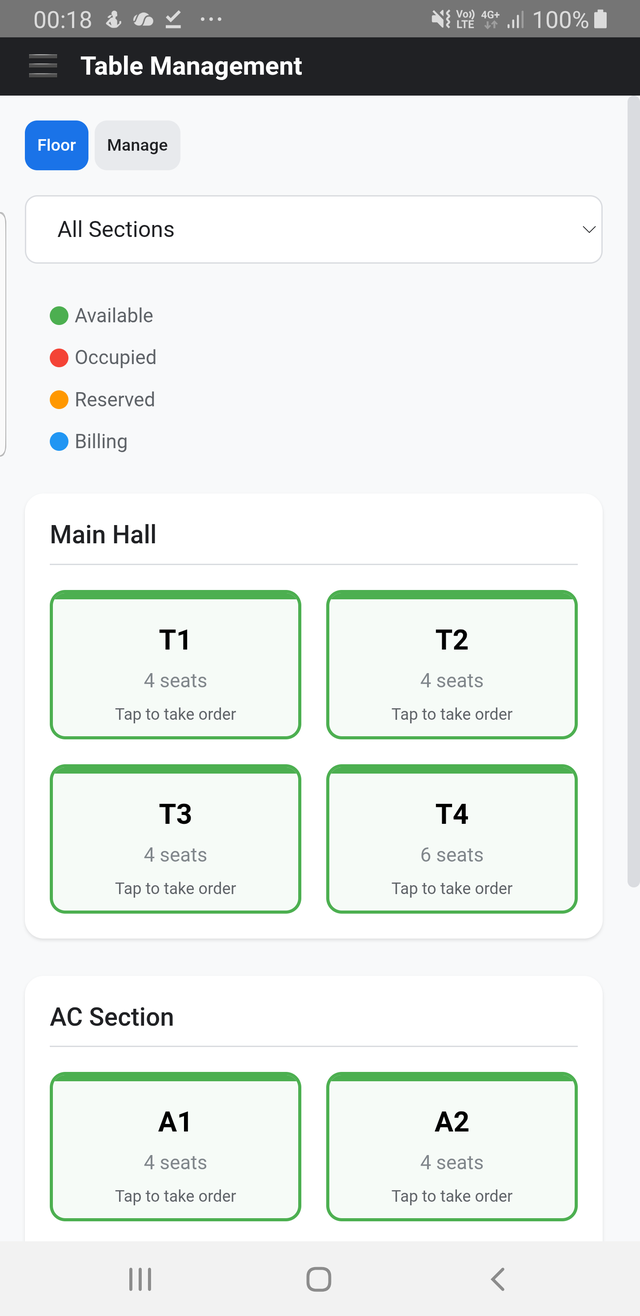Tap the three-dots notification overflow icon
This screenshot has height=1316, width=640.
211,19
